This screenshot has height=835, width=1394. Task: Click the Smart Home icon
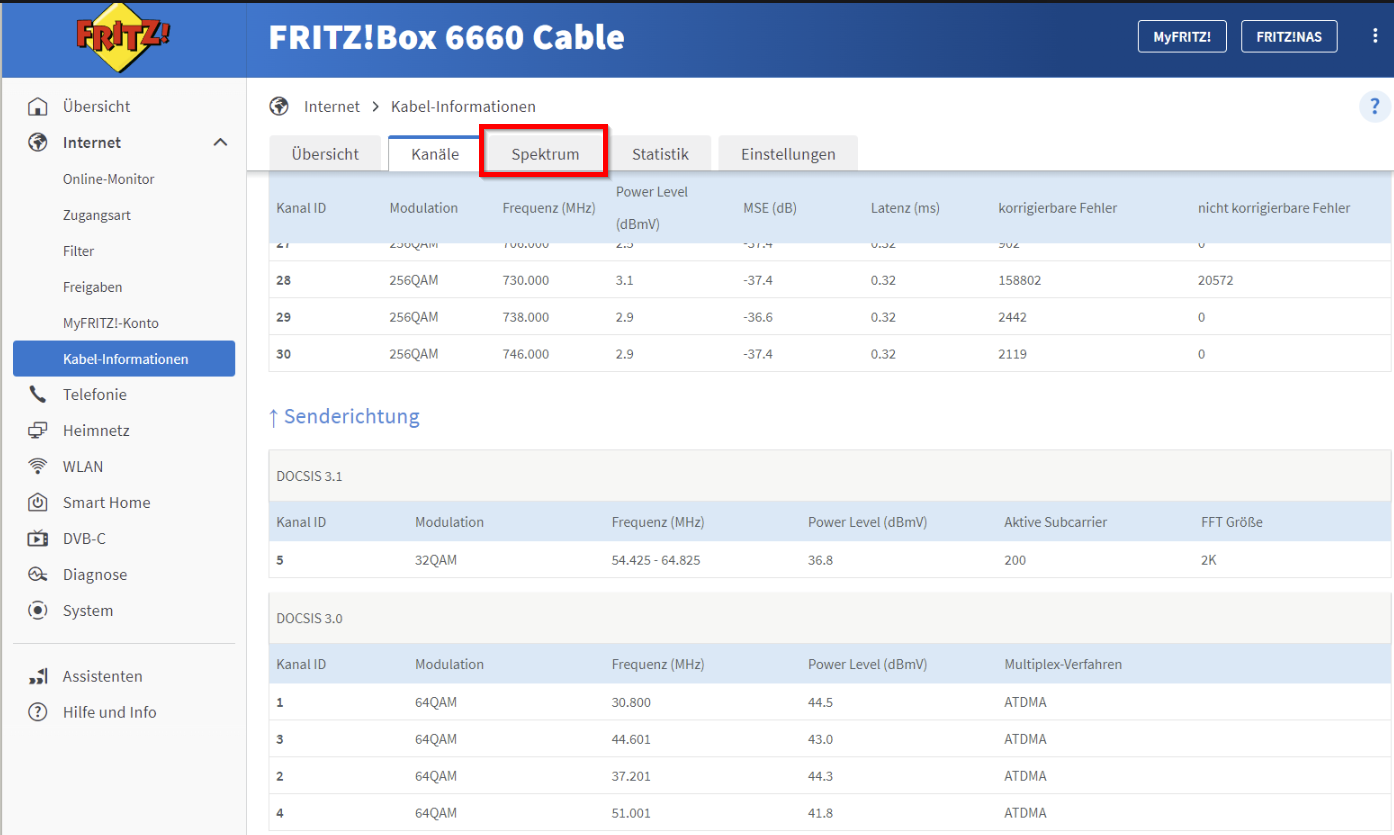tap(38, 502)
